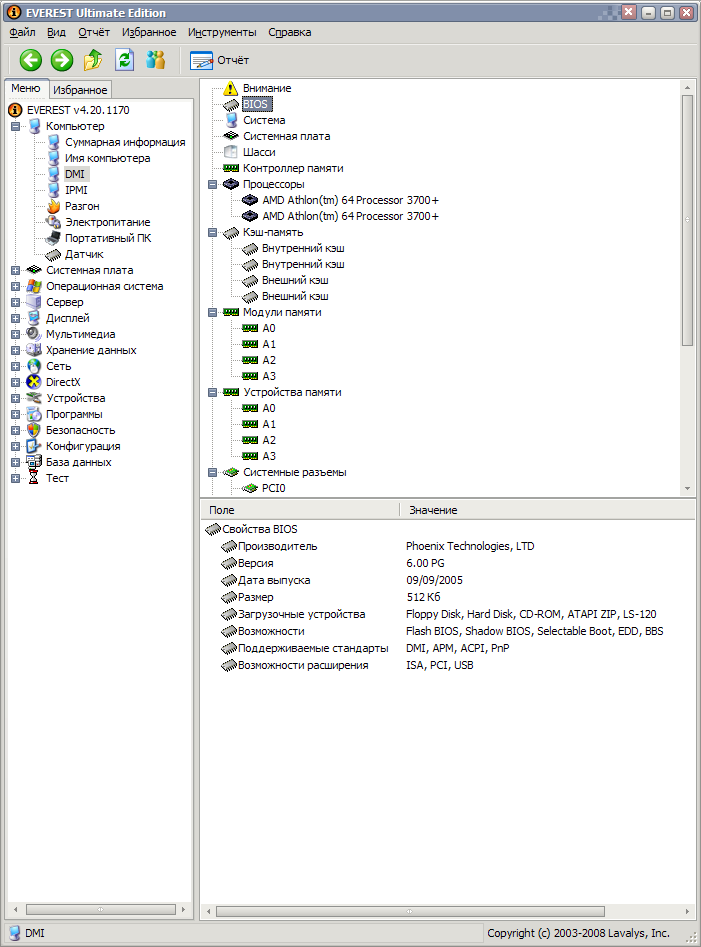This screenshot has height=947, width=701.
Task: Expand the Хранение данных node
Action: [x=15, y=350]
